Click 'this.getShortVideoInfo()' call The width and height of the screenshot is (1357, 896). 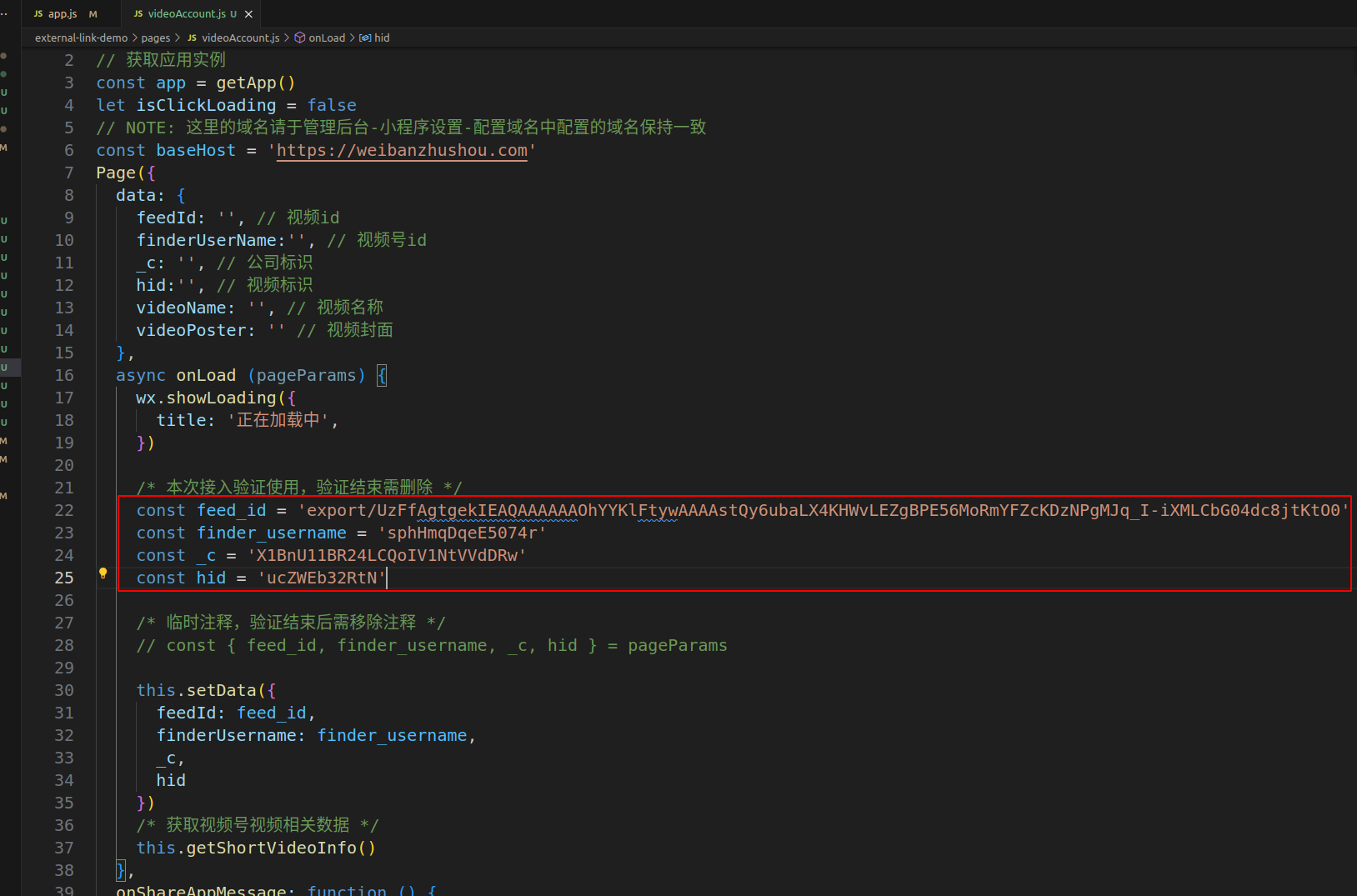coord(256,848)
